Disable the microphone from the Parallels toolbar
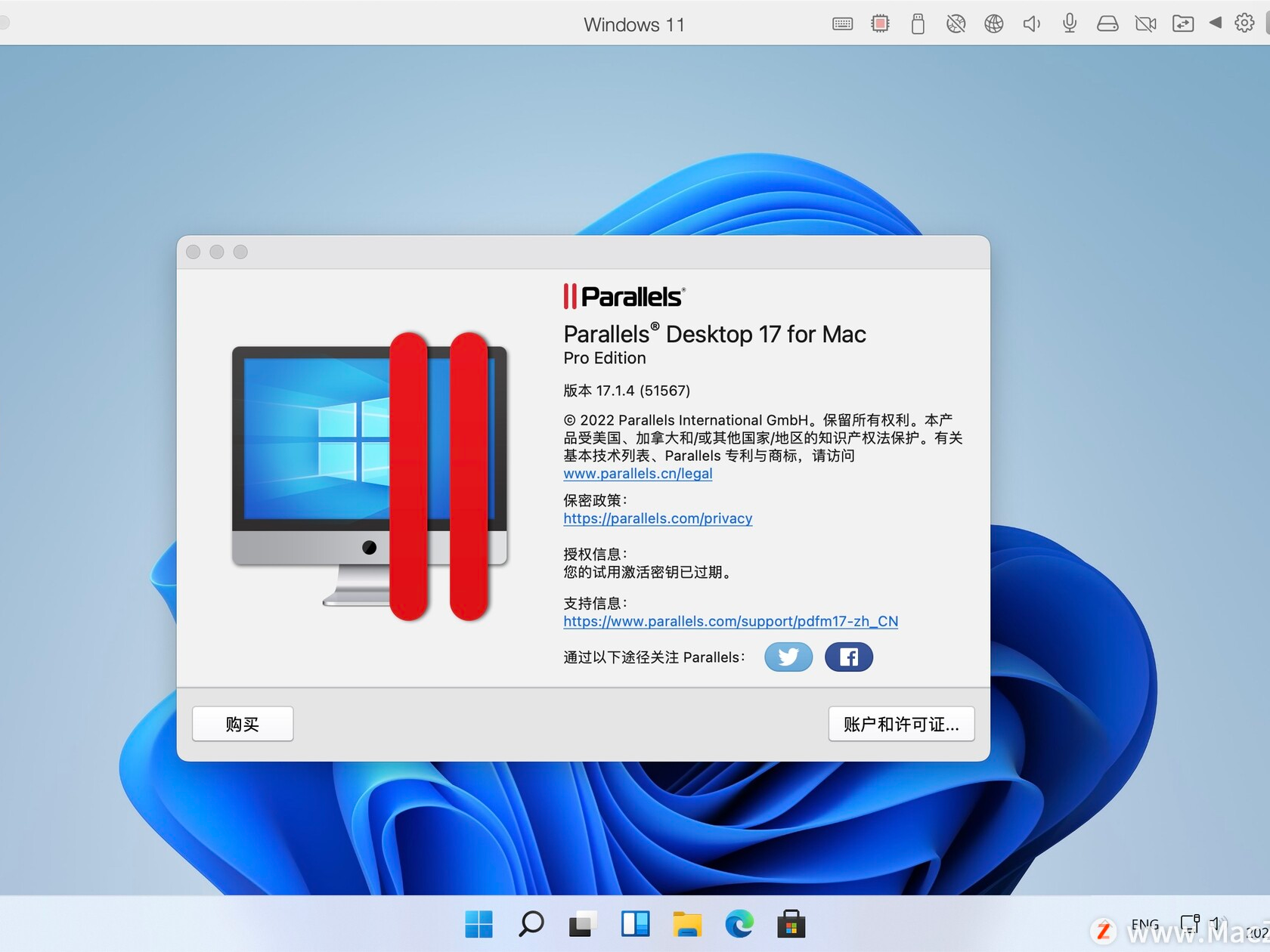 pos(1069,23)
